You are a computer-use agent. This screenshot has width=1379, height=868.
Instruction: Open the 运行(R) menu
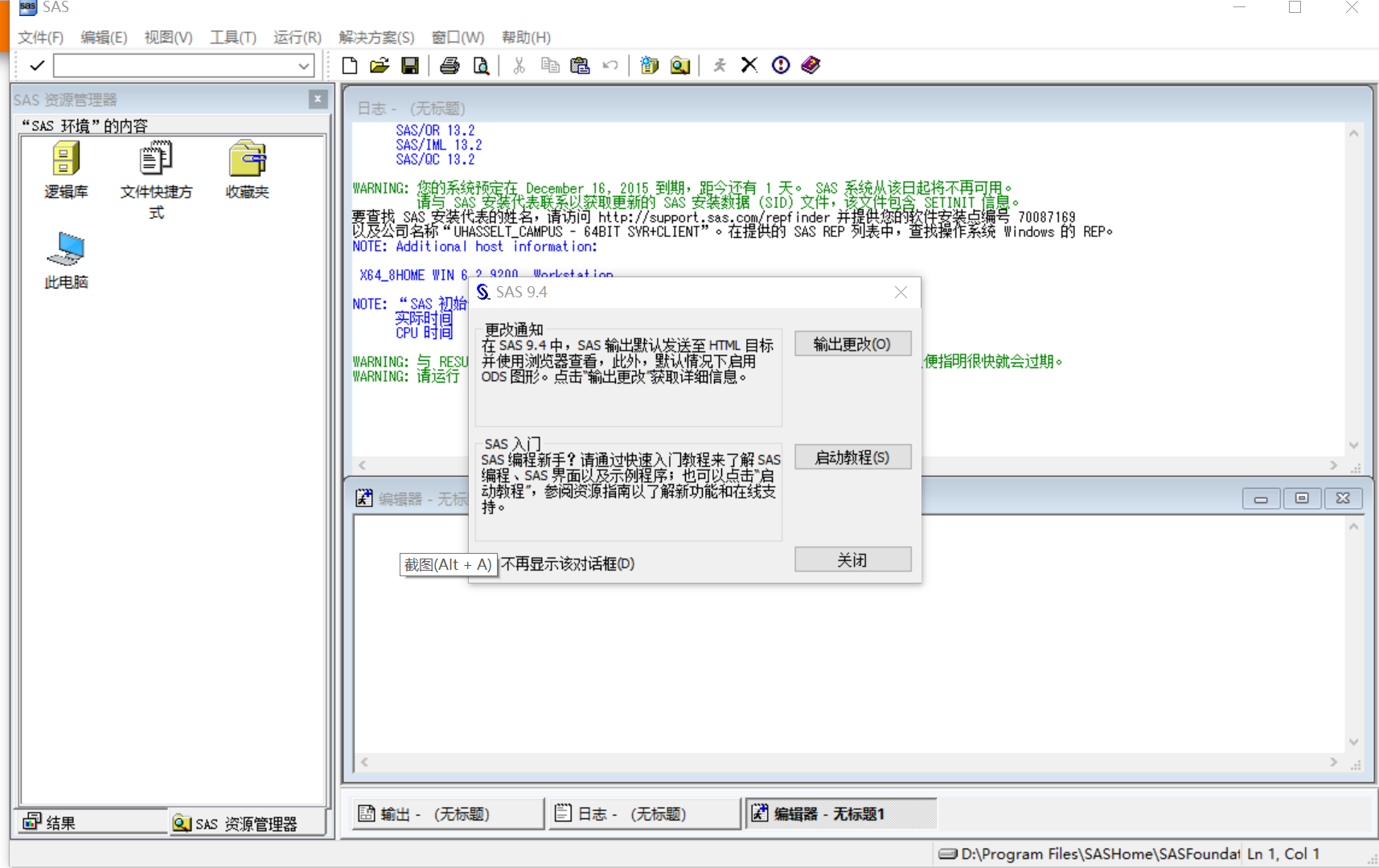coord(298,37)
